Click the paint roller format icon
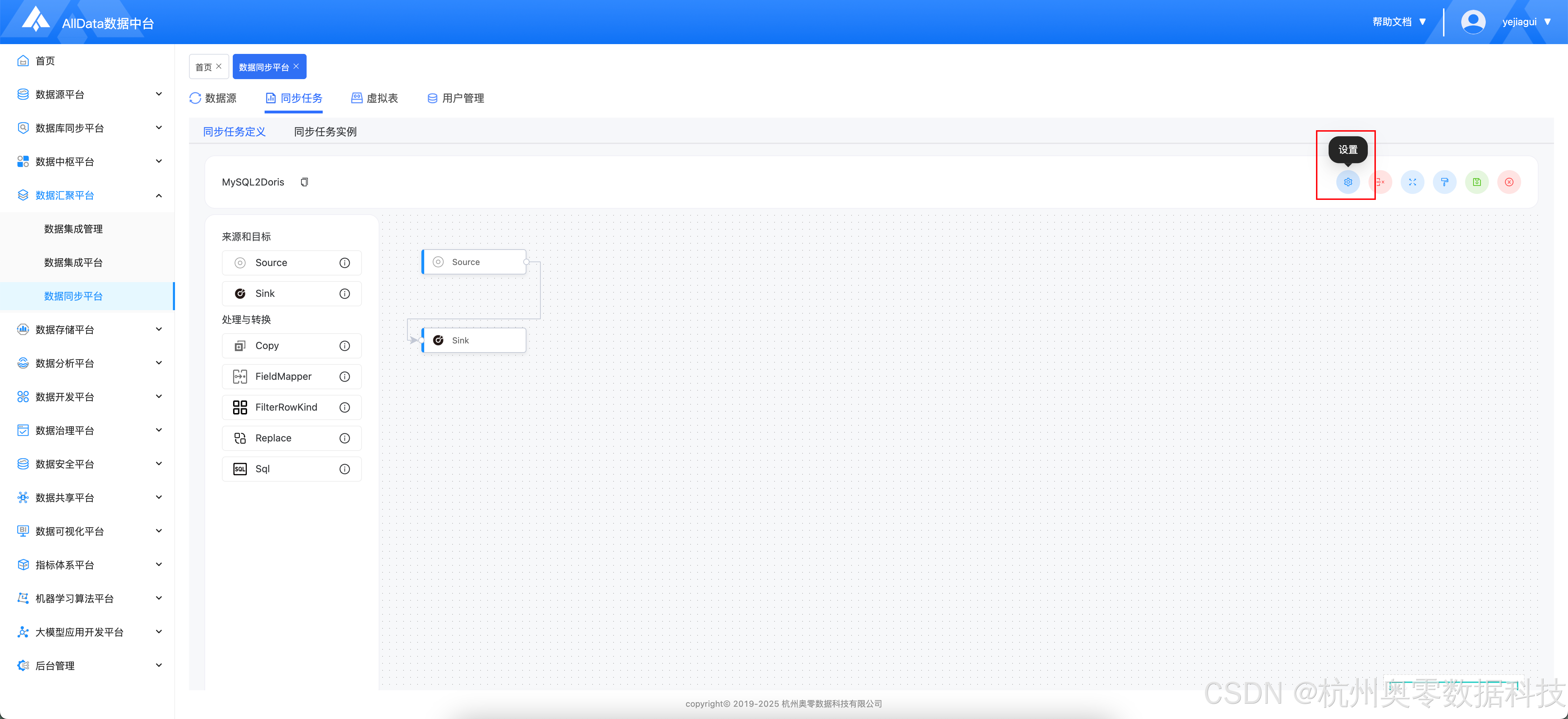This screenshot has height=719, width=1568. 1444,182
